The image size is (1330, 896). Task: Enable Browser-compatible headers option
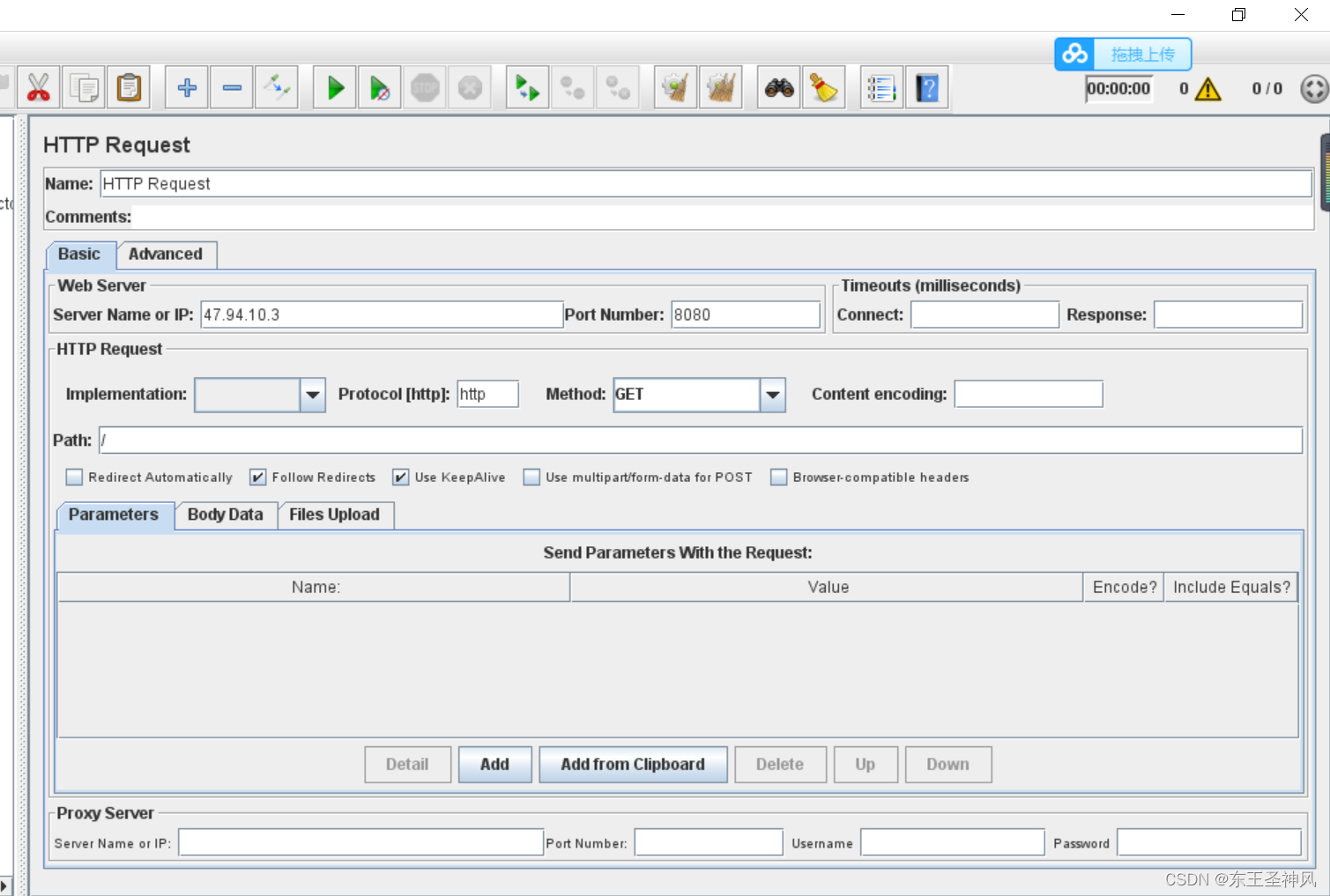(x=779, y=478)
